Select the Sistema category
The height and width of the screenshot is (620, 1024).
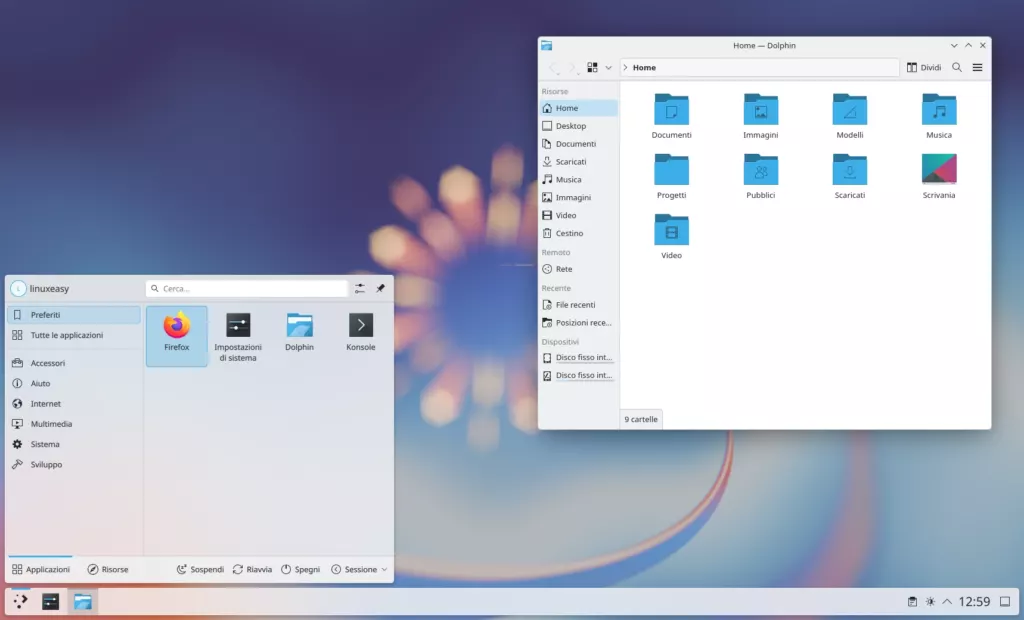[74, 444]
